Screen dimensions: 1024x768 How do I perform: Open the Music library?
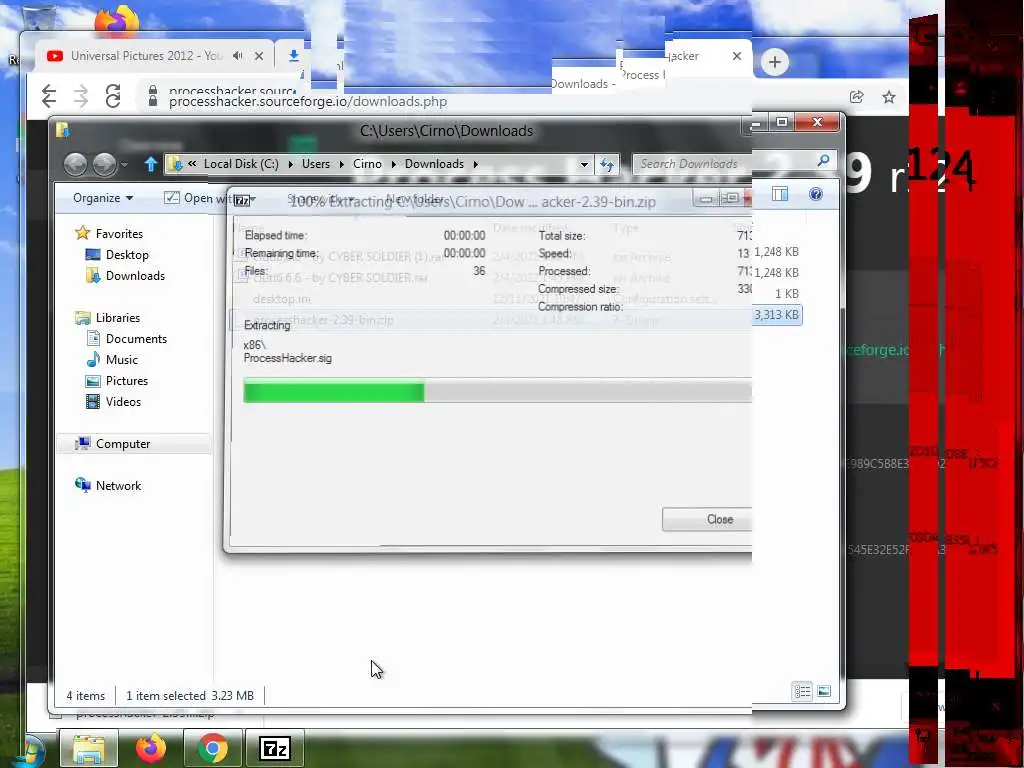click(121, 359)
